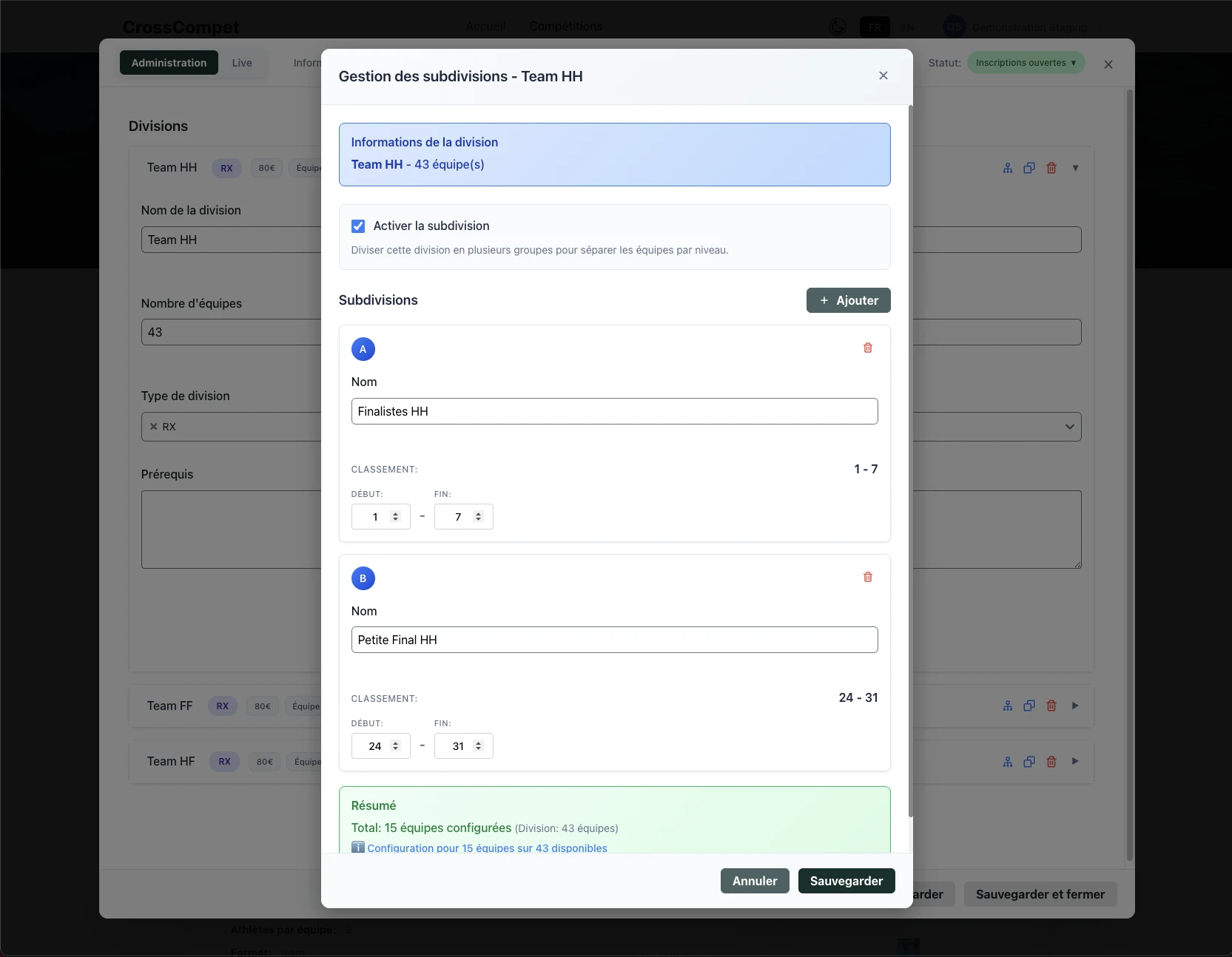Delete the Team HF division
This screenshot has width=1232, height=957.
click(1051, 762)
